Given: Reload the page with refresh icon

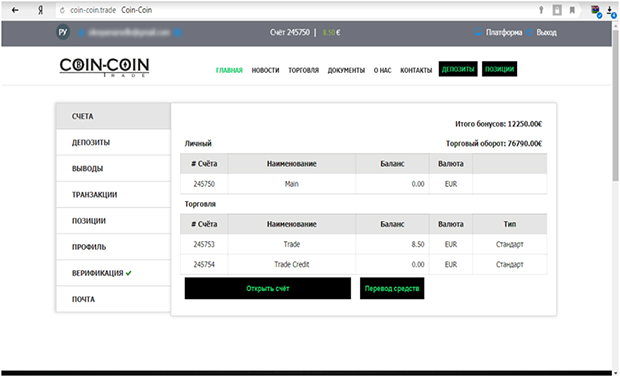Looking at the screenshot, I should click(x=62, y=10).
